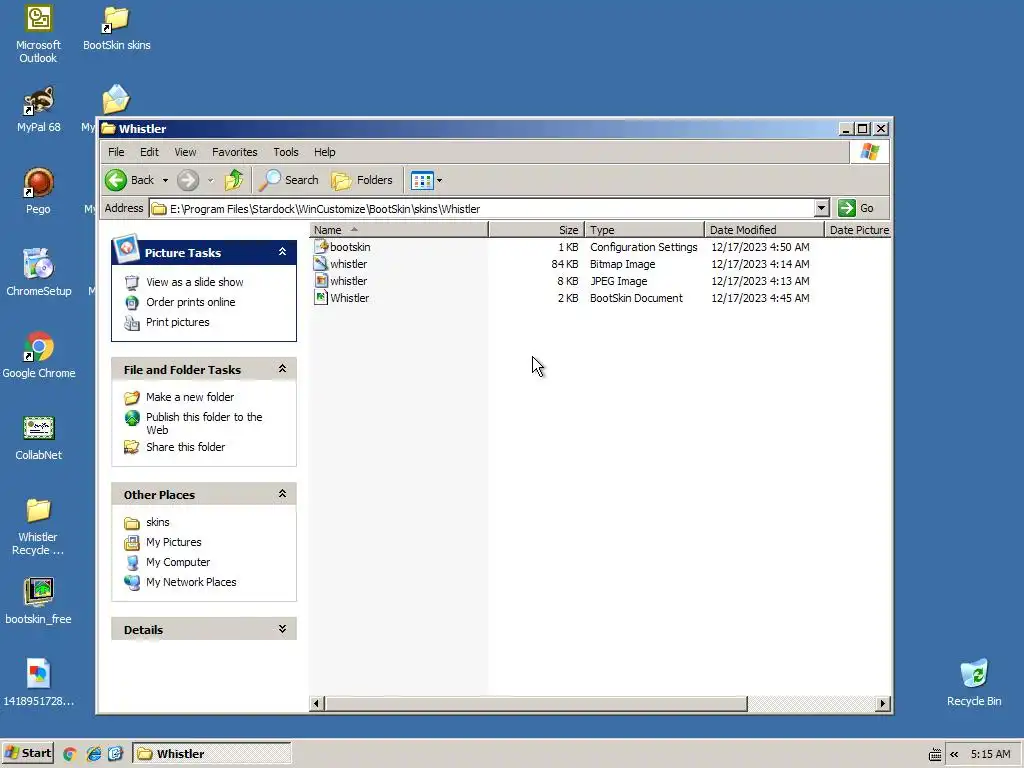Launch Chrome from the quick launch bar
This screenshot has width=1024, height=768.
(x=70, y=754)
